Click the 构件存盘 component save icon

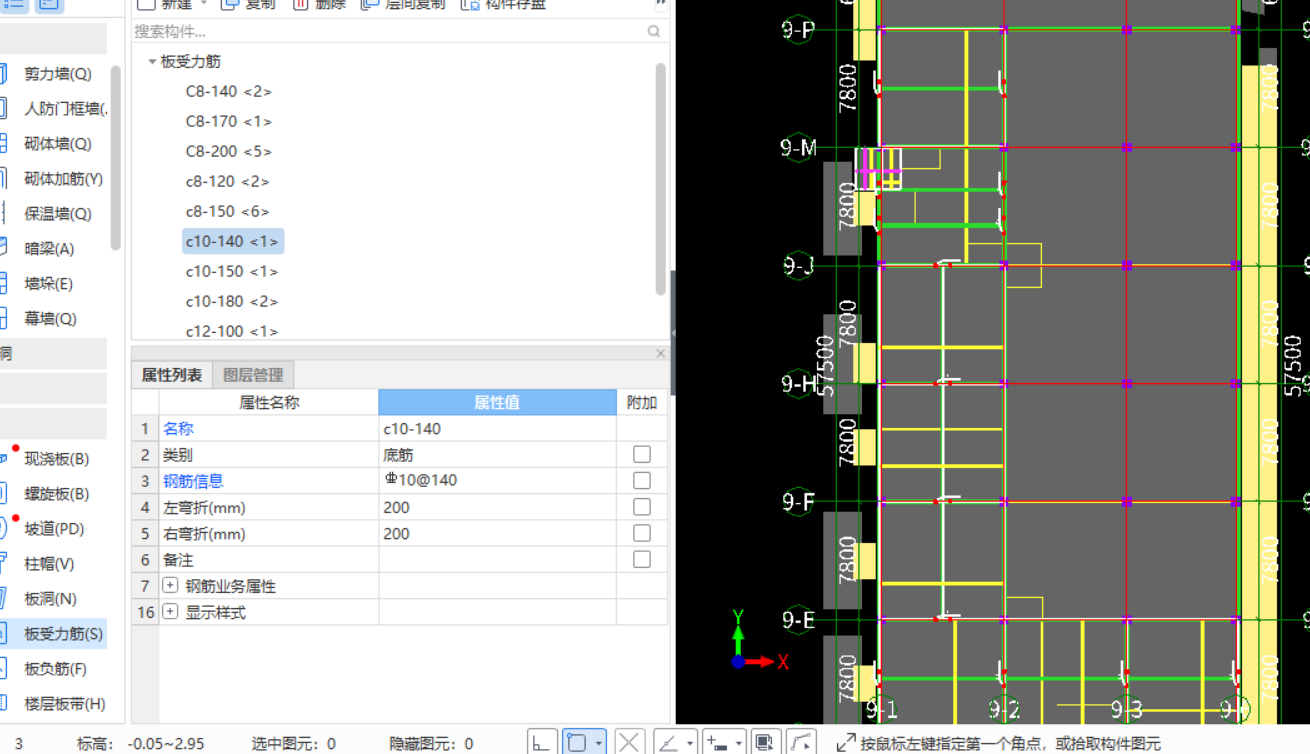point(470,4)
